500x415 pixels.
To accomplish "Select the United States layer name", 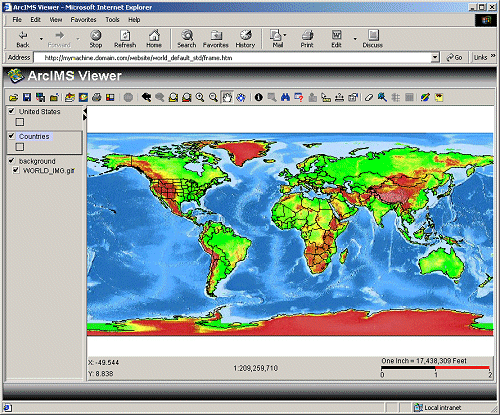I will coord(39,111).
